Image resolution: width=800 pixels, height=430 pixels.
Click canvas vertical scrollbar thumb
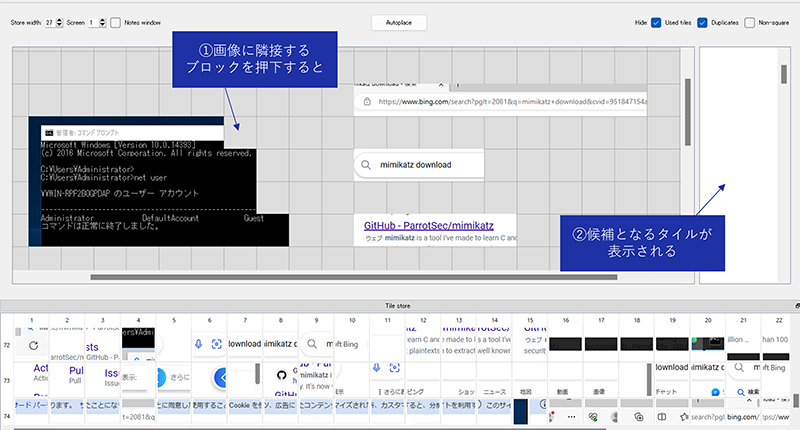click(688, 112)
